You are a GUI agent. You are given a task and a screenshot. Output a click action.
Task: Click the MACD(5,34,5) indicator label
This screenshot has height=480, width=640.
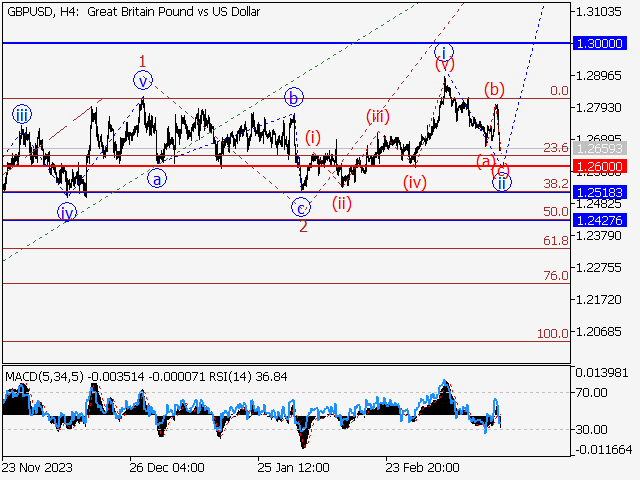coord(44,376)
